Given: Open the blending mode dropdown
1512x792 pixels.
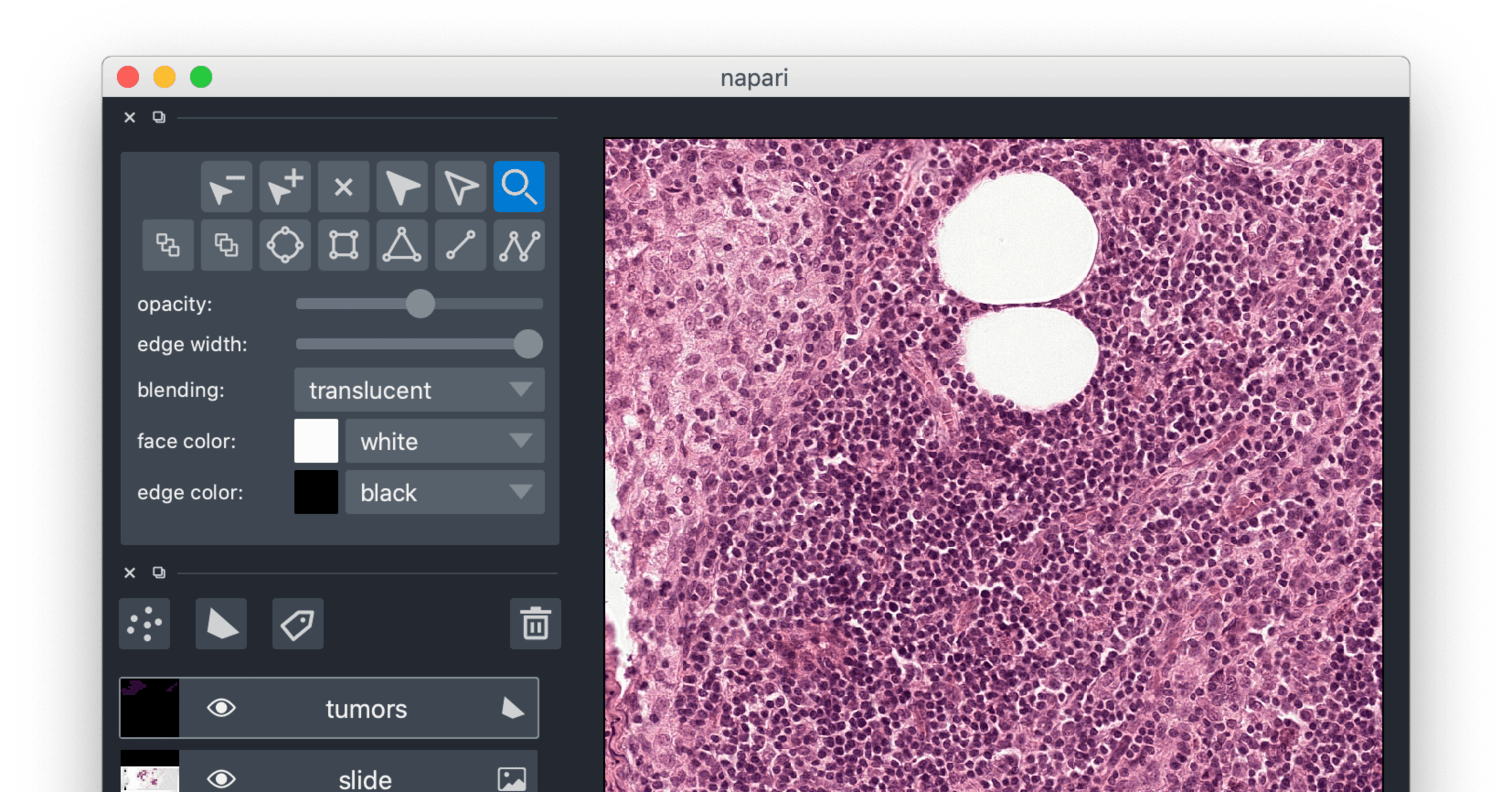Looking at the screenshot, I should (x=419, y=391).
